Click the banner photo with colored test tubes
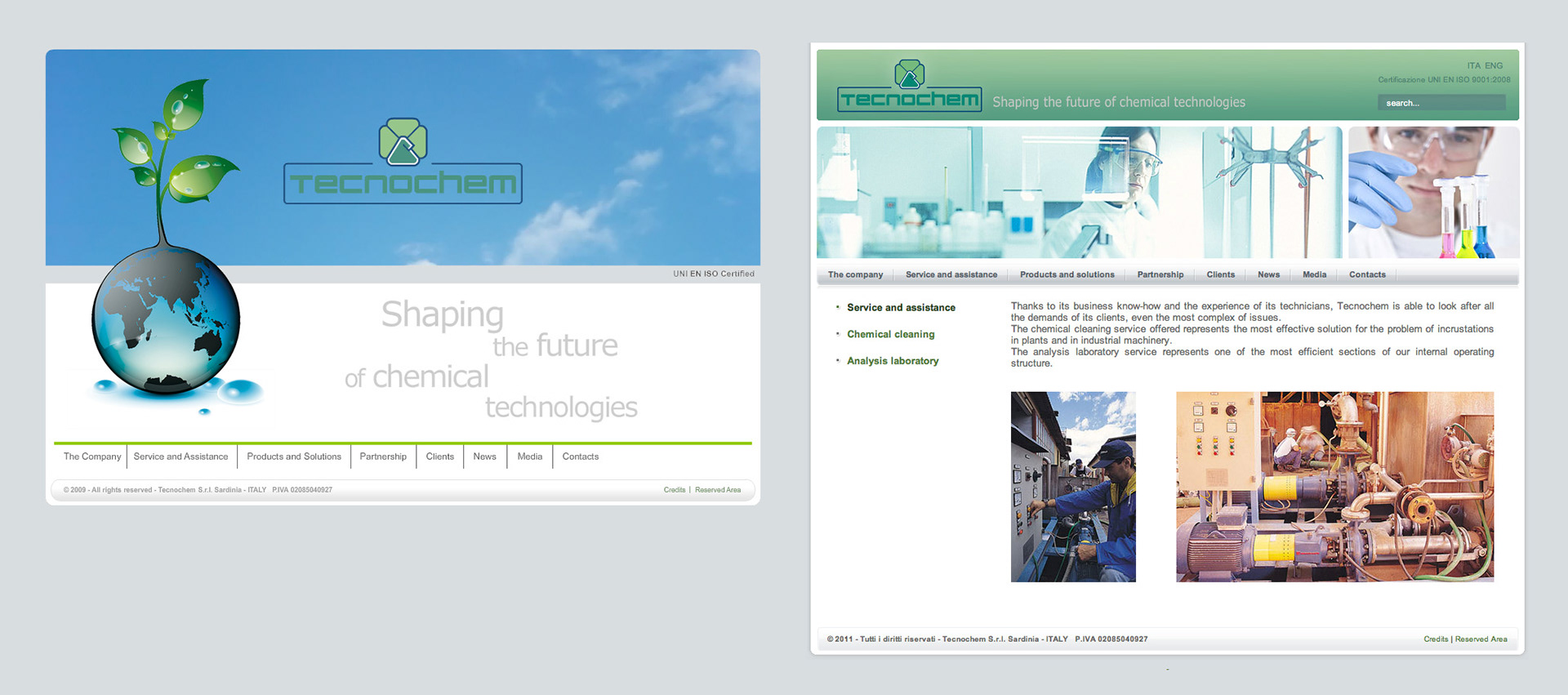The height and width of the screenshot is (695, 1568). (x=1433, y=192)
